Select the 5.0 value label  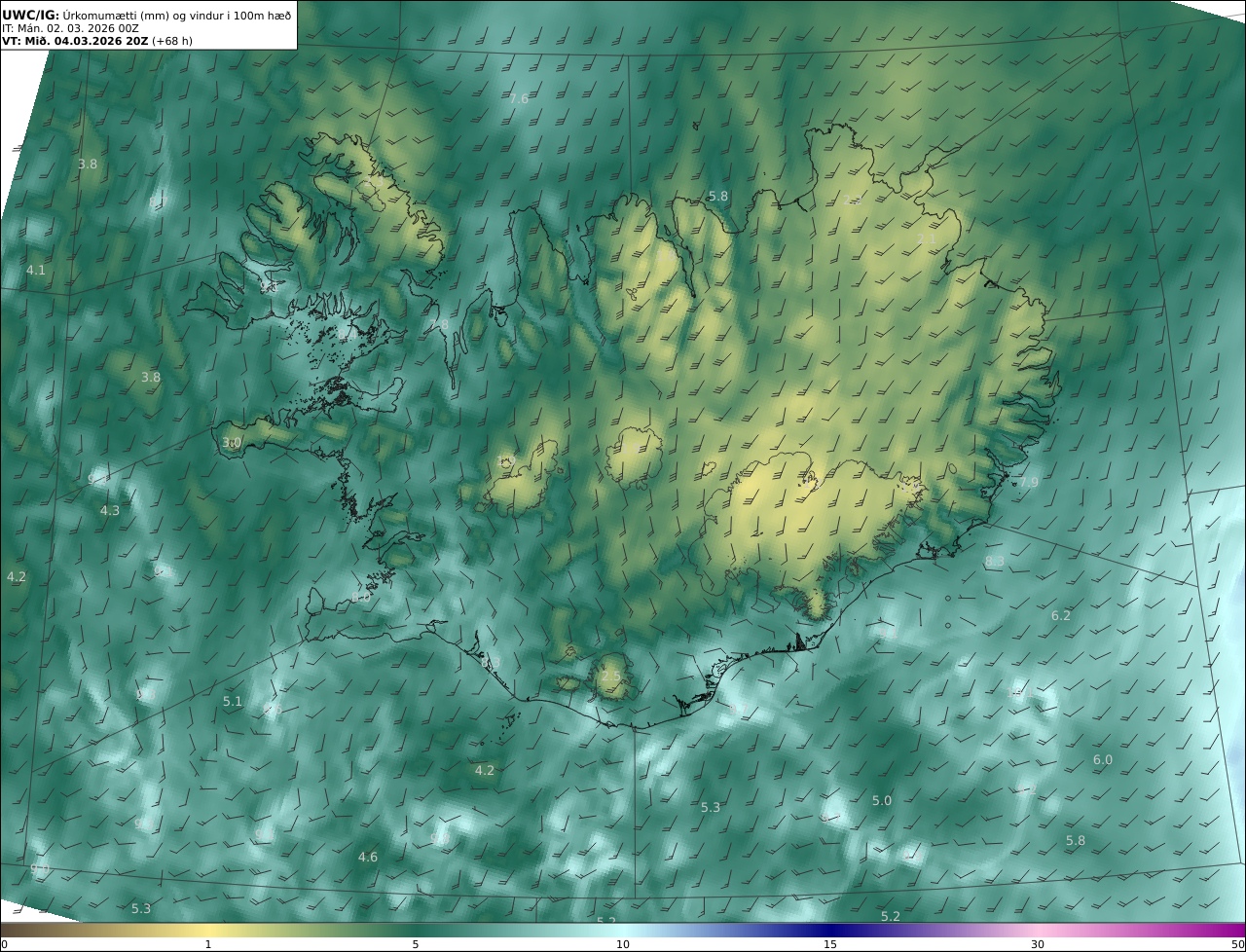coord(882,801)
